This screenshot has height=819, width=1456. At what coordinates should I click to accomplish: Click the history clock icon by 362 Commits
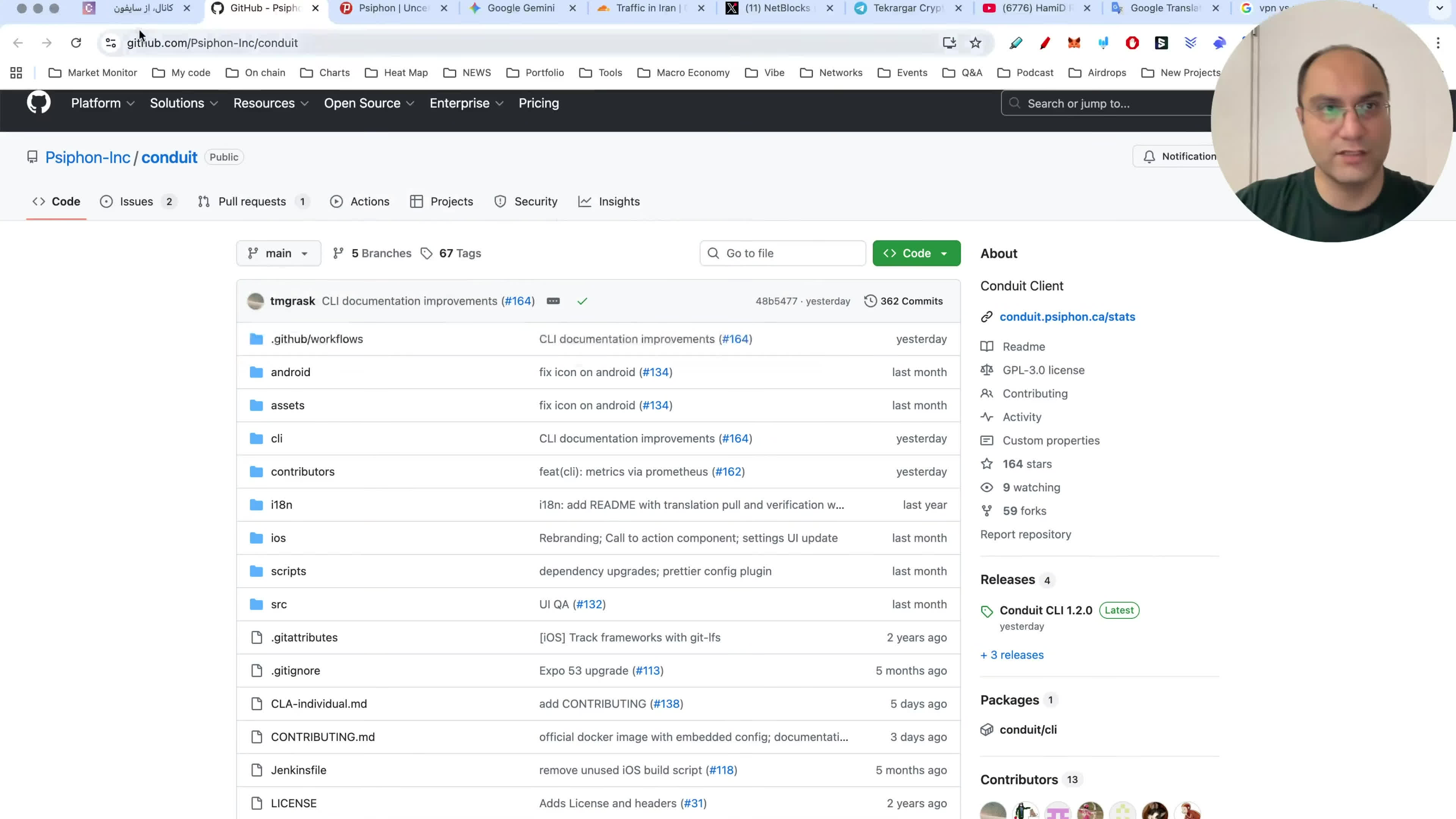coord(871,301)
